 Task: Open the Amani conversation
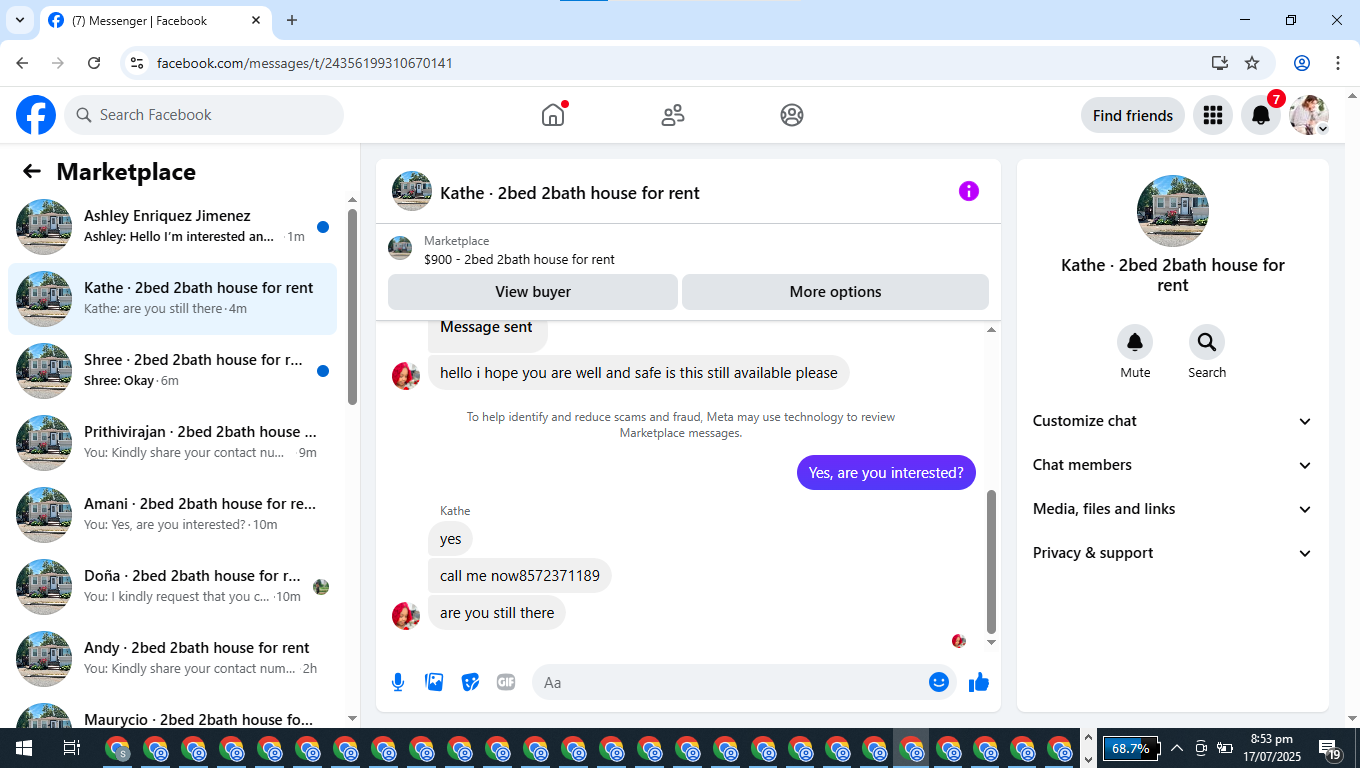pyautogui.click(x=172, y=515)
